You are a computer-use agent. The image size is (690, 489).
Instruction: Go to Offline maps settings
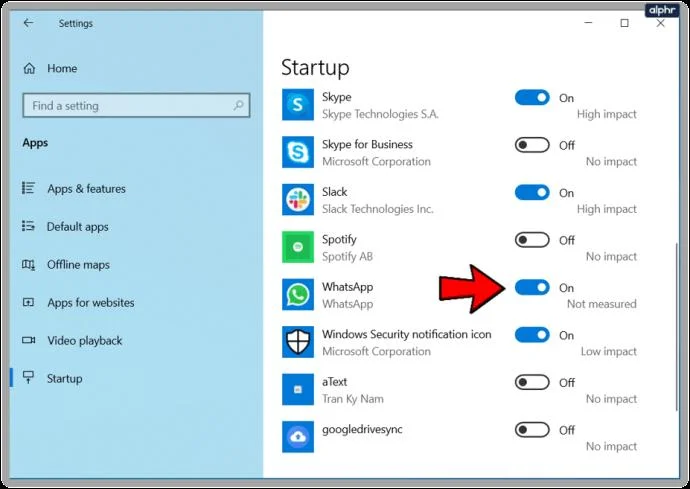pos(78,265)
